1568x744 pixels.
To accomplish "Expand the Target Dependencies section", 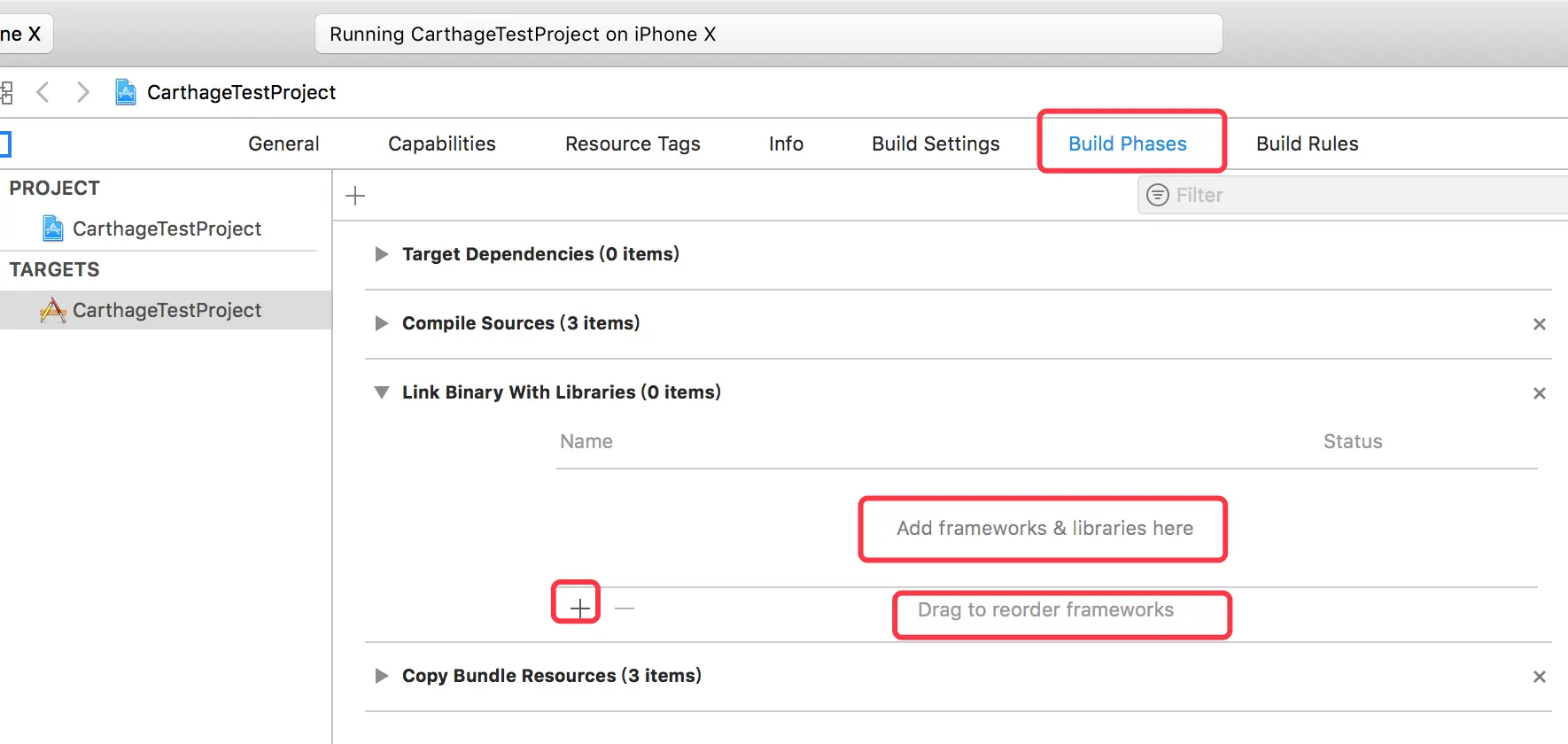I will tap(382, 254).
